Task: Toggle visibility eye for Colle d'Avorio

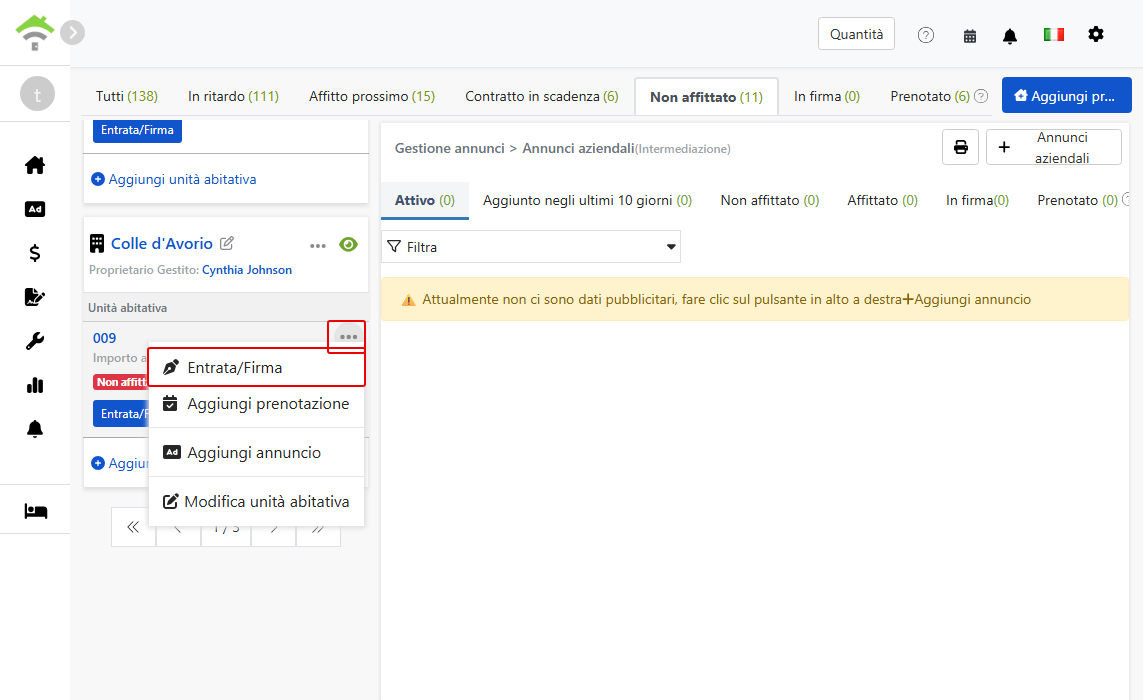Action: 348,244
